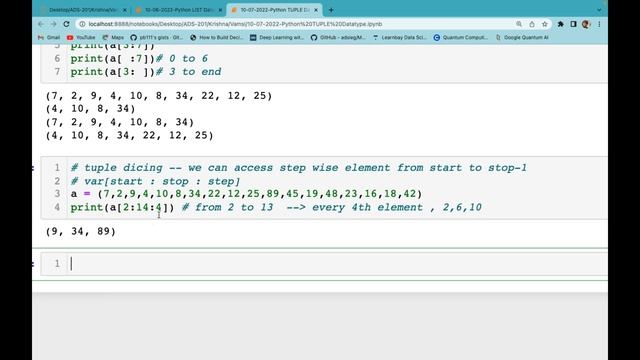
Task: Open the Chrome extensions puzzle icon
Action: [560, 24]
